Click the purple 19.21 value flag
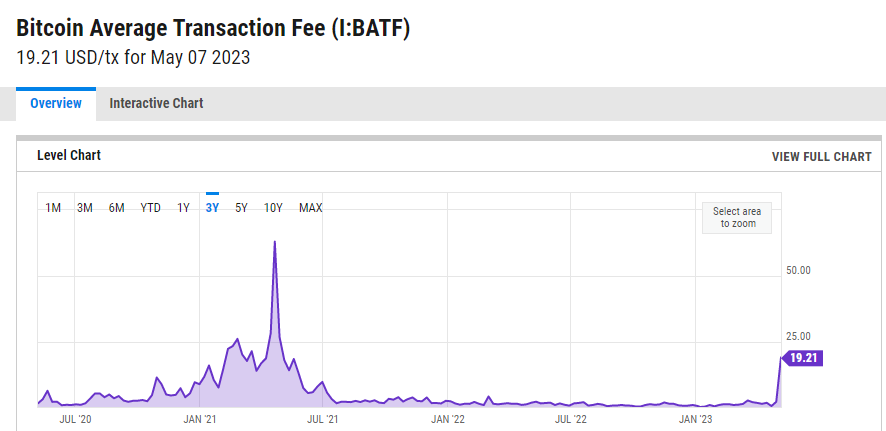The image size is (886, 431). coord(804,358)
